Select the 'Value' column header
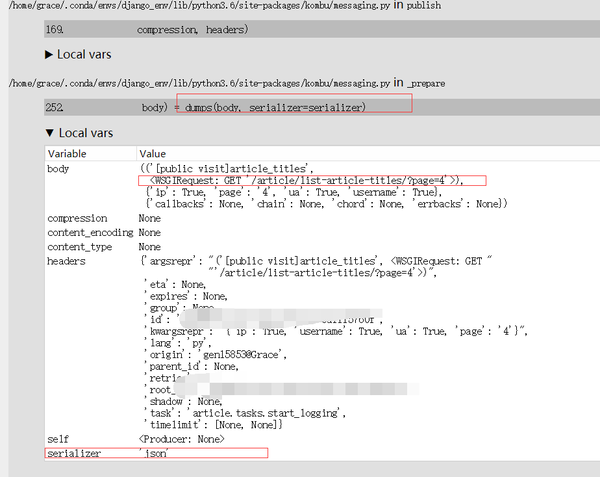This screenshot has height=477, width=600. coord(152,154)
